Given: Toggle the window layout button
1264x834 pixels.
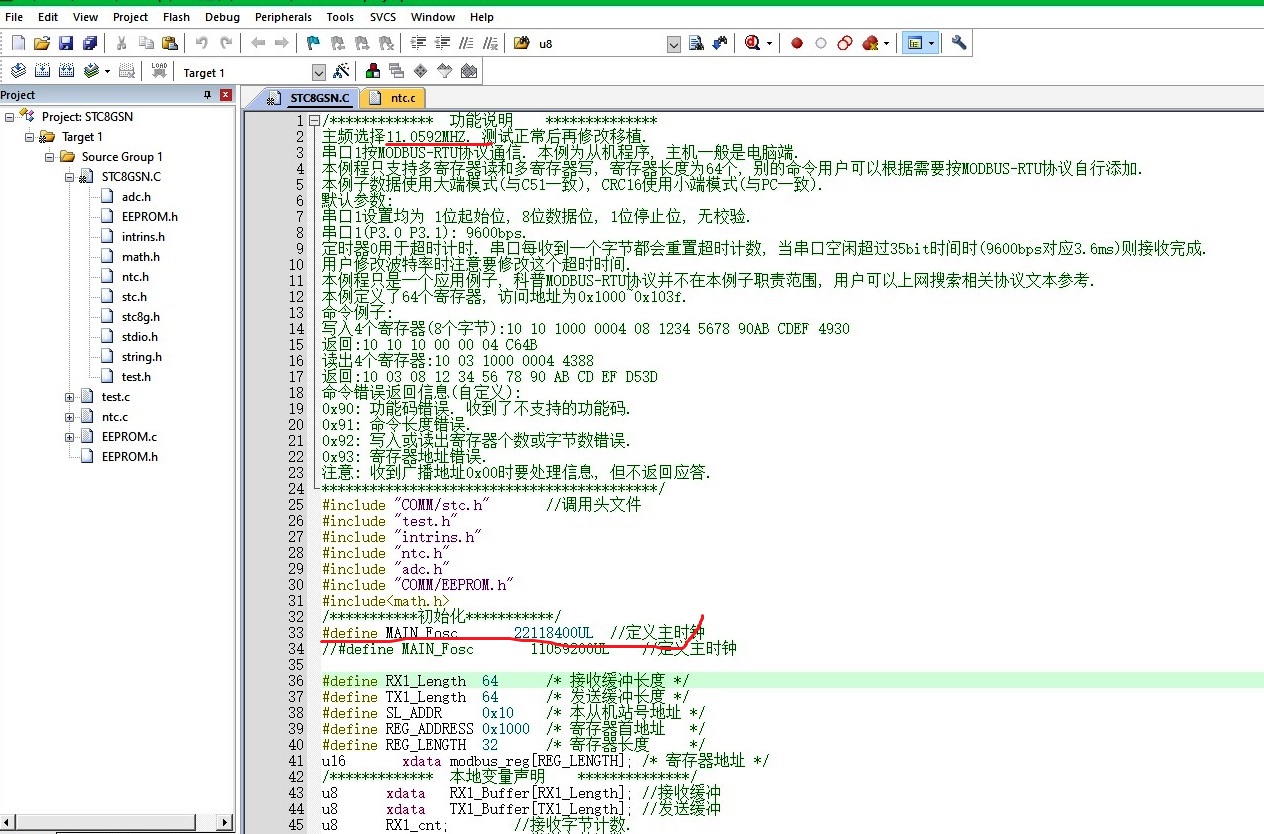Looking at the screenshot, I should point(913,43).
